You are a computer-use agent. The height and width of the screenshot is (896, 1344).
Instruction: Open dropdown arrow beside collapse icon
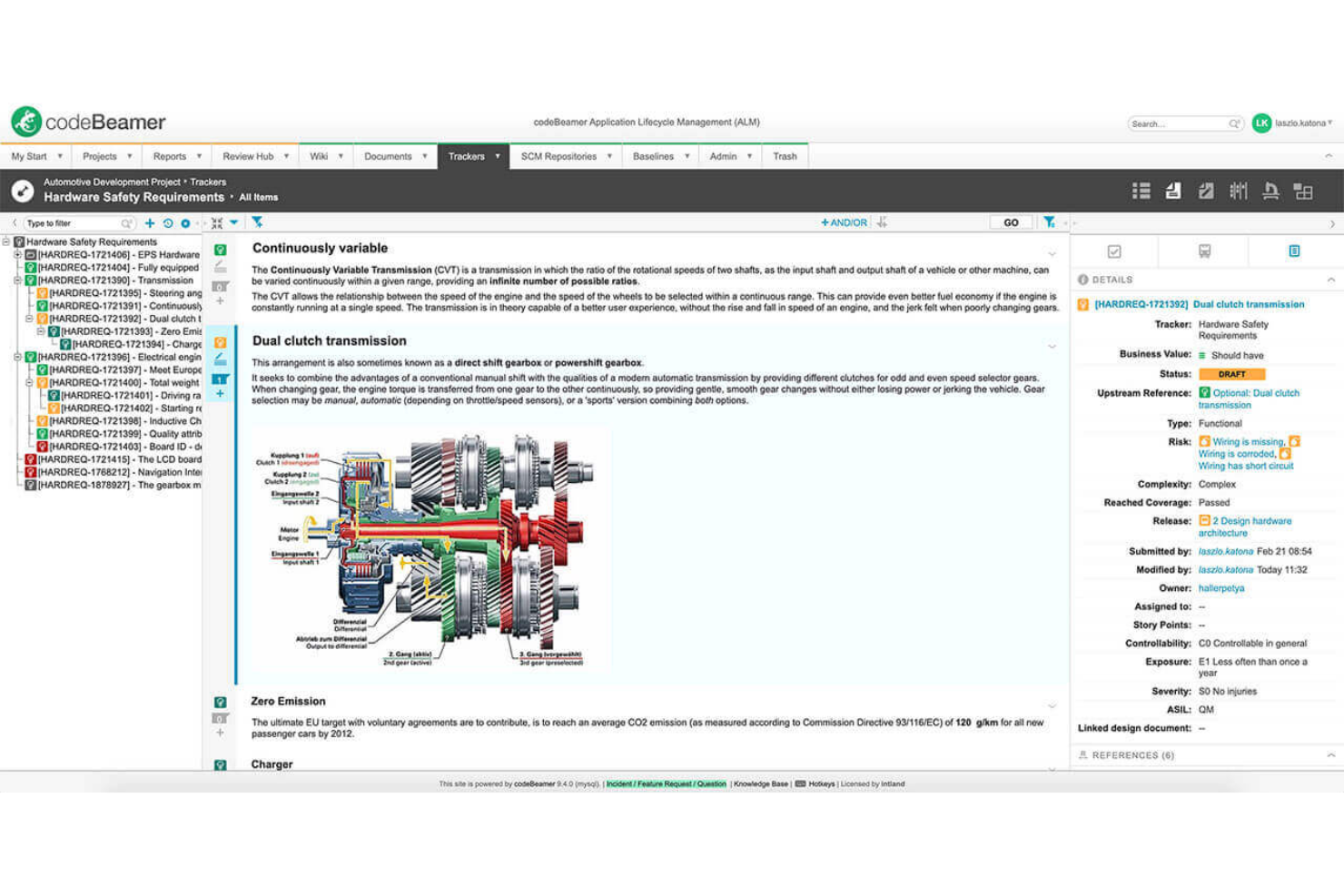(234, 222)
